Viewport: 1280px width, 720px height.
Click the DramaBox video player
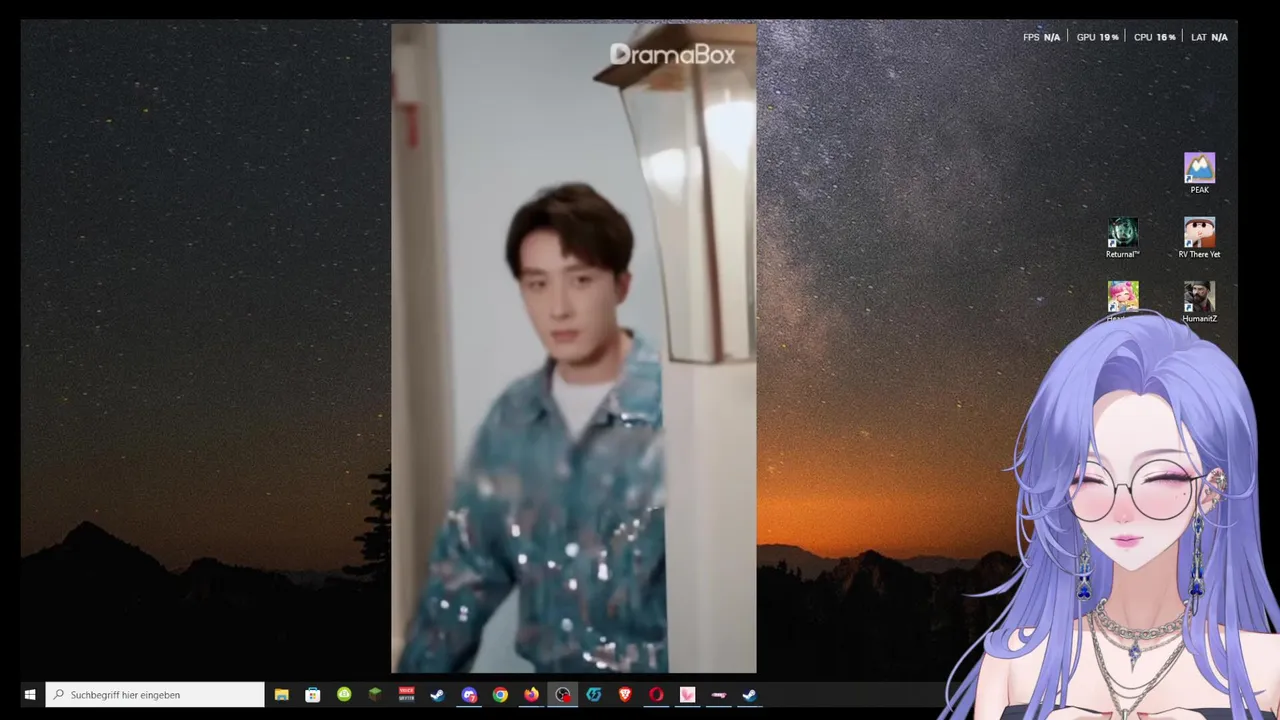pos(574,348)
